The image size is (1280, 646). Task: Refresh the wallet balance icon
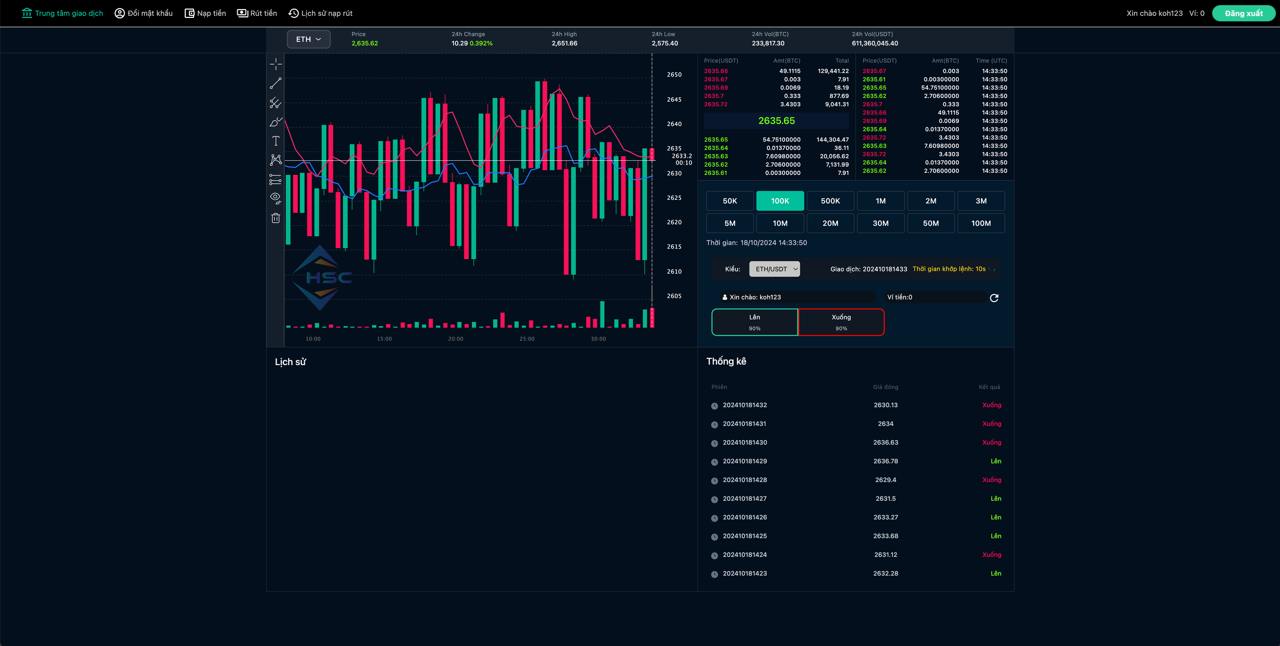(994, 298)
